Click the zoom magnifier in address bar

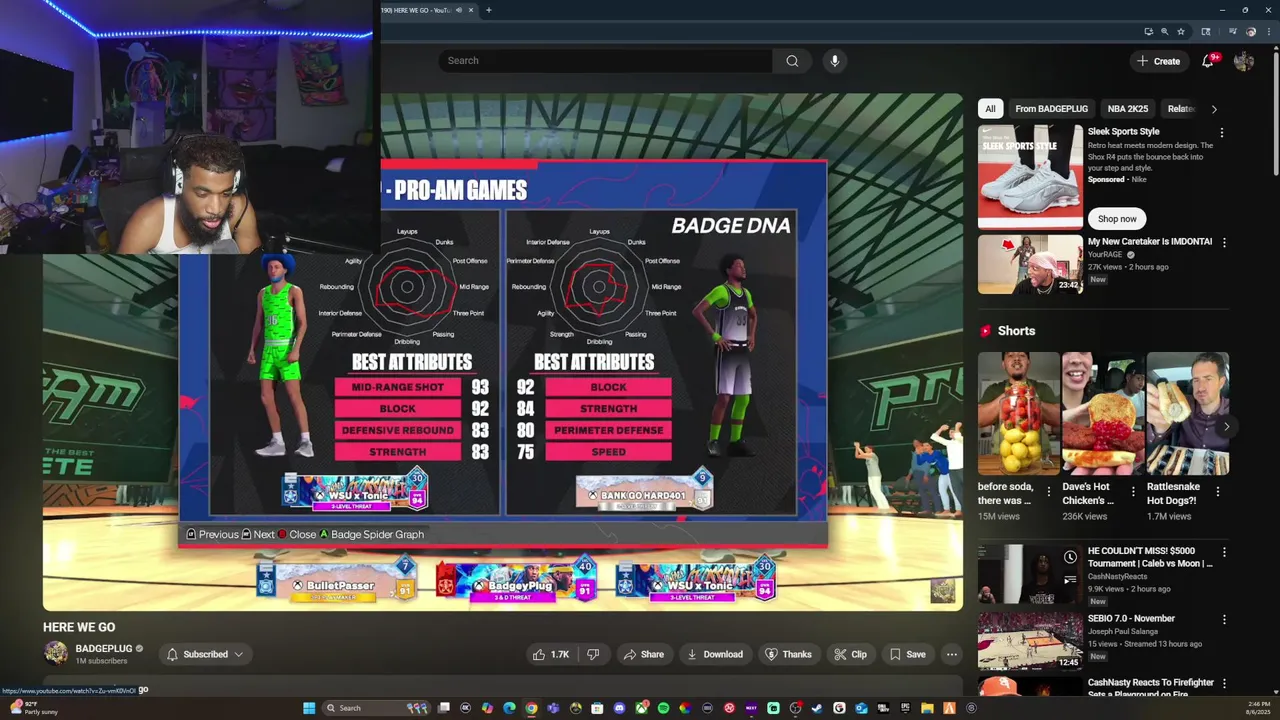(x=1164, y=32)
